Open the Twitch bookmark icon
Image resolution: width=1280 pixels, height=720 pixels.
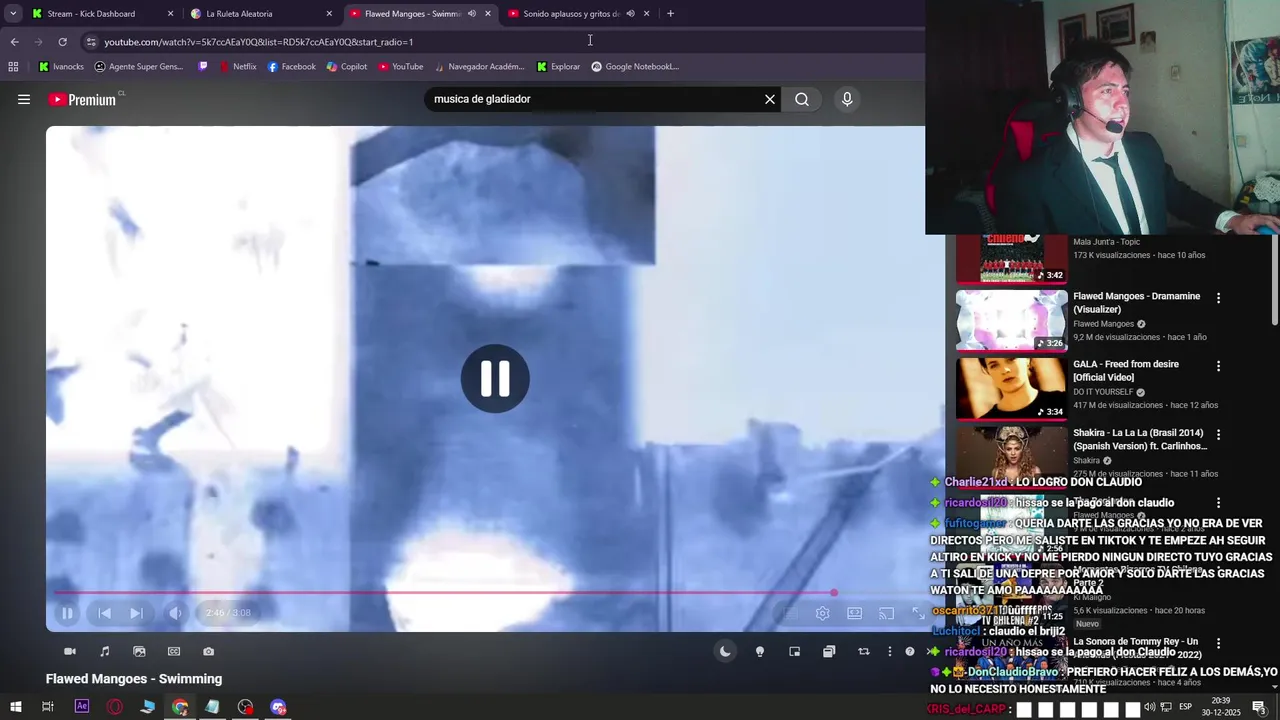(x=203, y=67)
